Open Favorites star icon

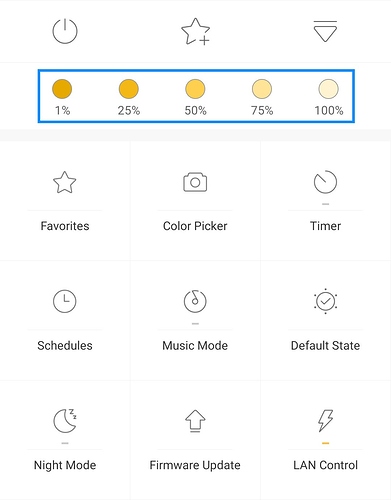point(65,182)
